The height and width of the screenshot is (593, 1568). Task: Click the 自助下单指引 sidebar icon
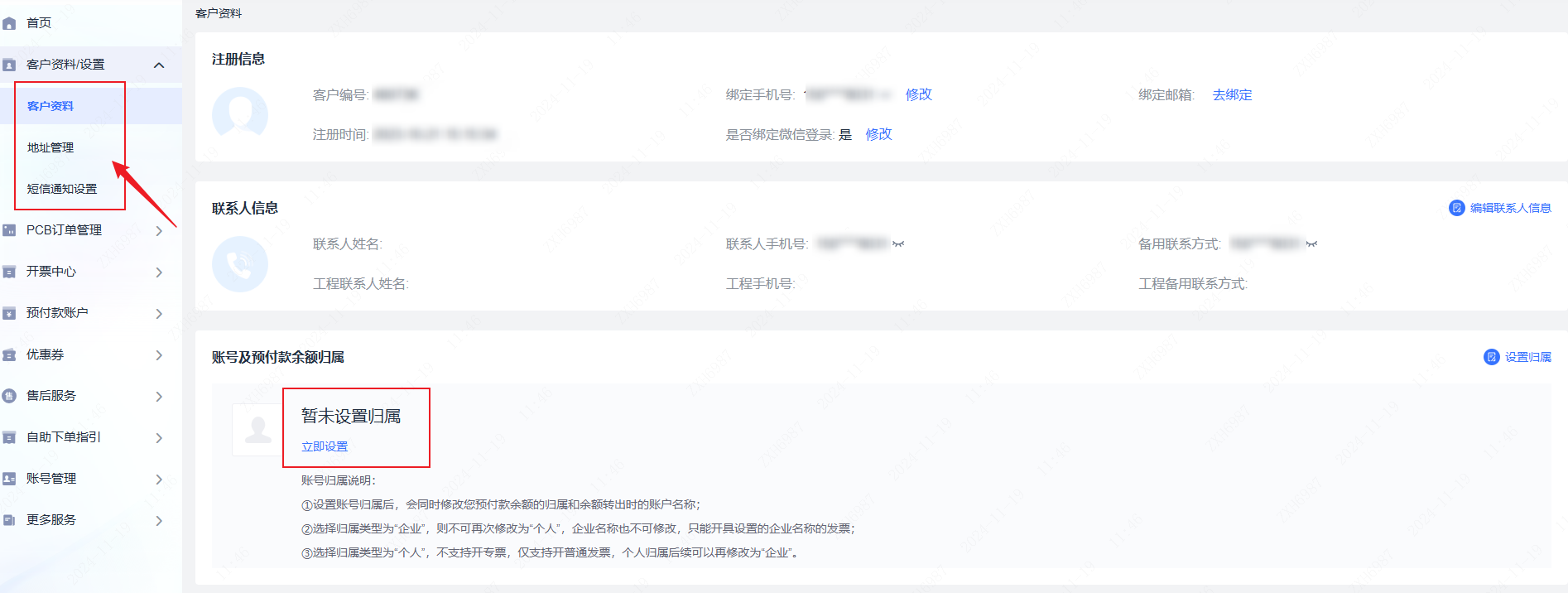pyautogui.click(x=9, y=437)
